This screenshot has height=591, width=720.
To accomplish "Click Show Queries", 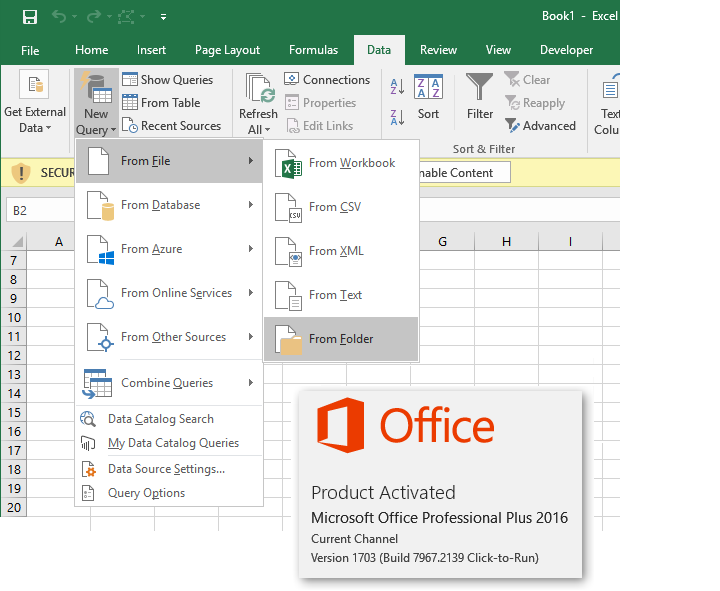I will tap(168, 79).
